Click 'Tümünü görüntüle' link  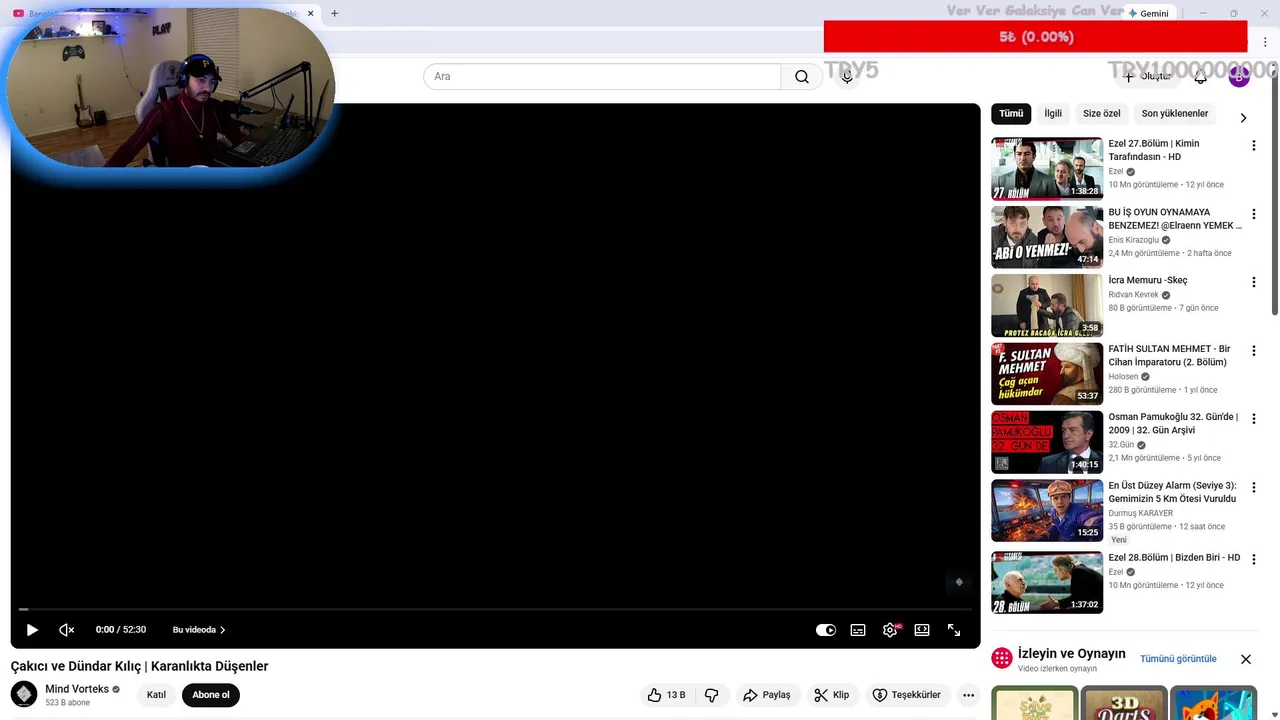pyautogui.click(x=1178, y=659)
